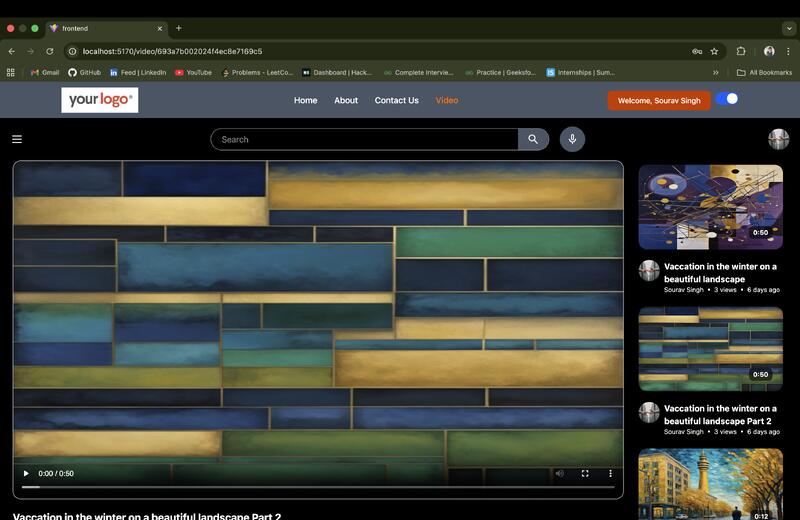Go to the Home nav item
Image resolution: width=800 pixels, height=520 pixels.
pos(305,100)
